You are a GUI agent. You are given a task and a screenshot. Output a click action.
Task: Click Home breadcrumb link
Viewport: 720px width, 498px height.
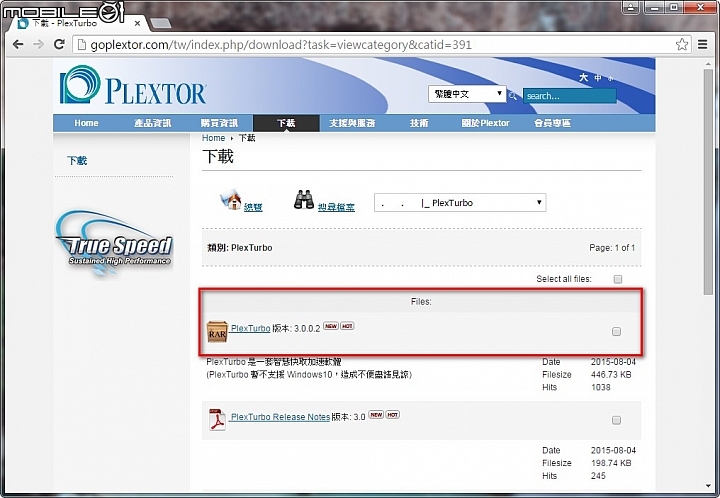tap(214, 138)
